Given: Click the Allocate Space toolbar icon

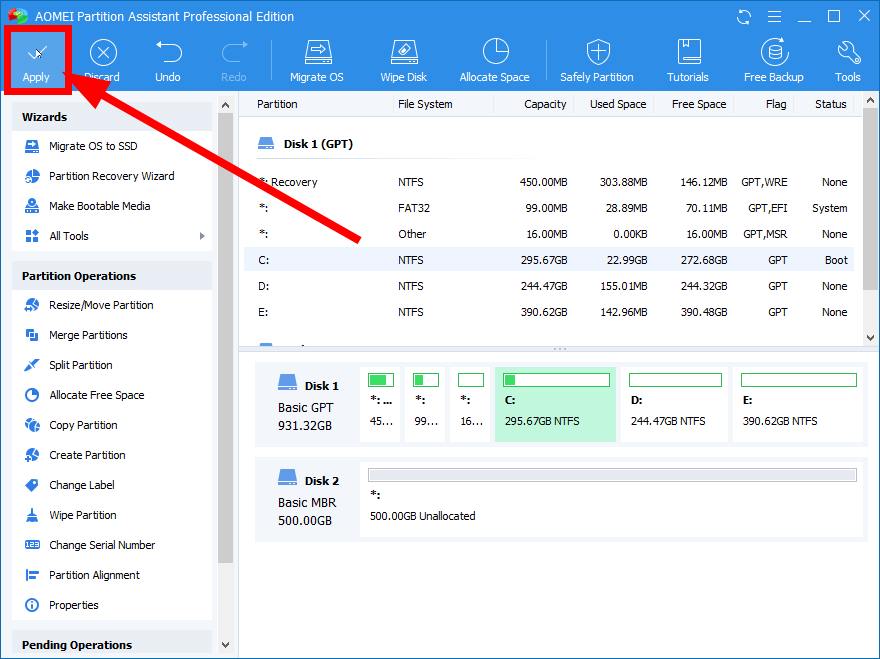Looking at the screenshot, I should 494,60.
